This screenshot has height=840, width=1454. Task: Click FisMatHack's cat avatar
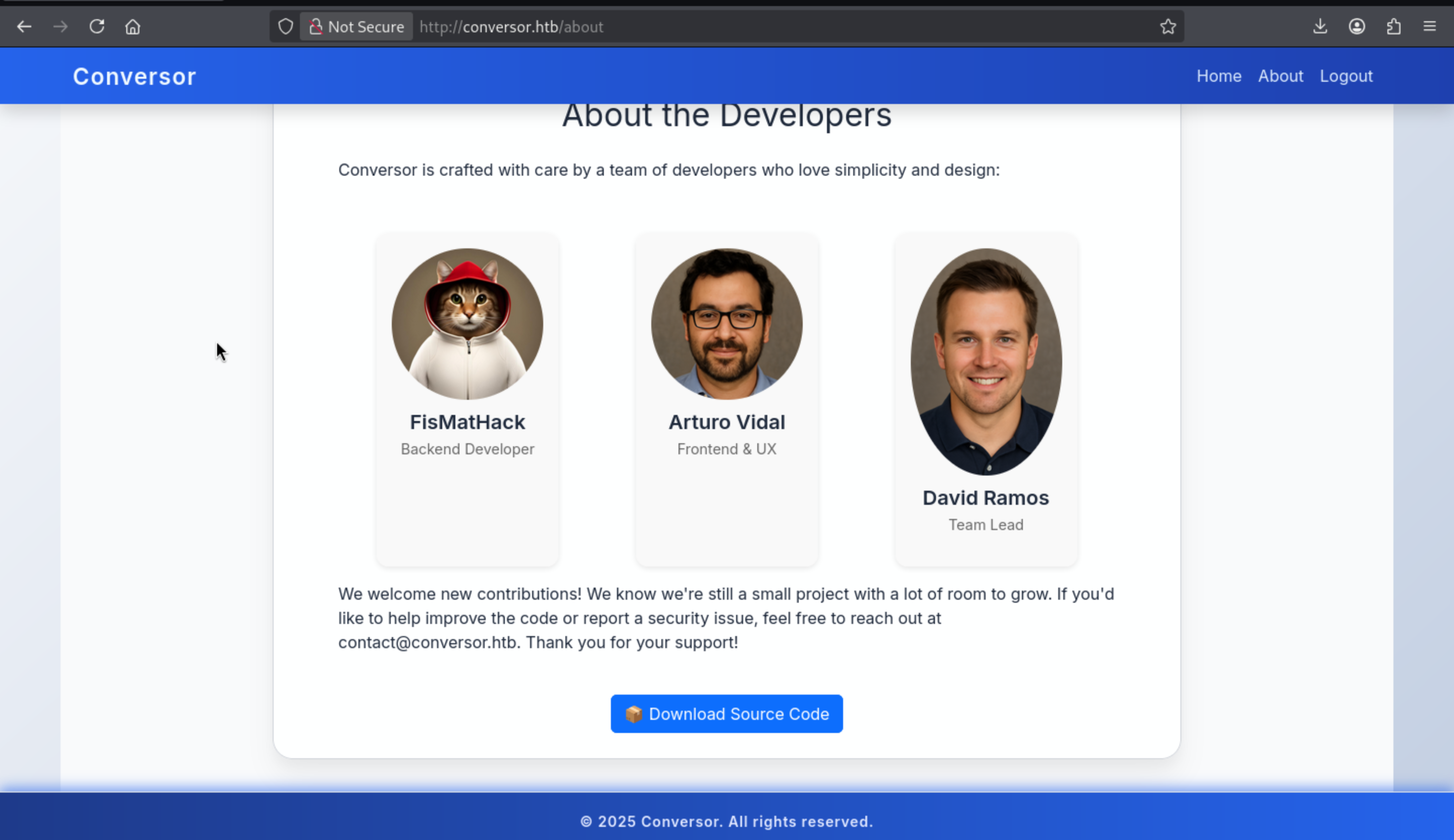click(x=467, y=324)
